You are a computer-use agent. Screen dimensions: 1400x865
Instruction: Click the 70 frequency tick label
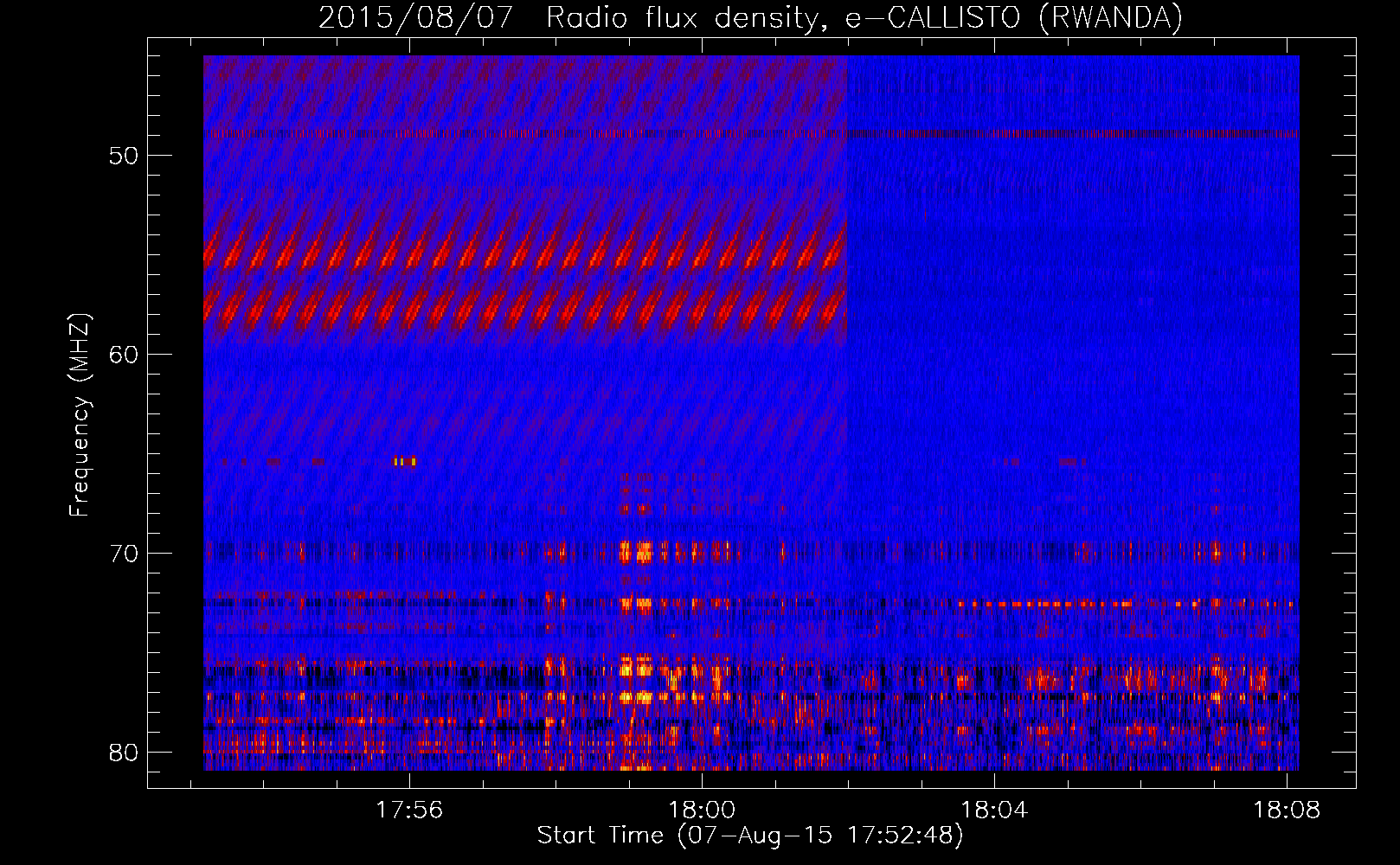124,554
